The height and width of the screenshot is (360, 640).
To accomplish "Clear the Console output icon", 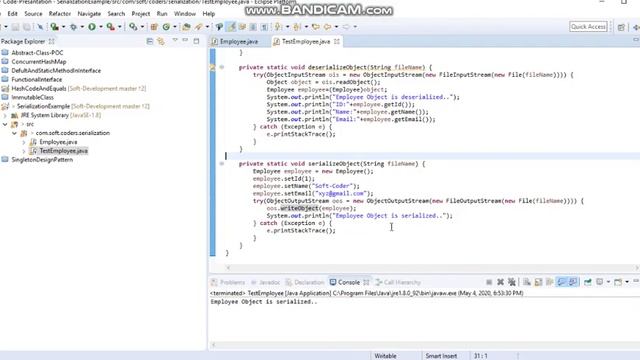I will 527,282.
